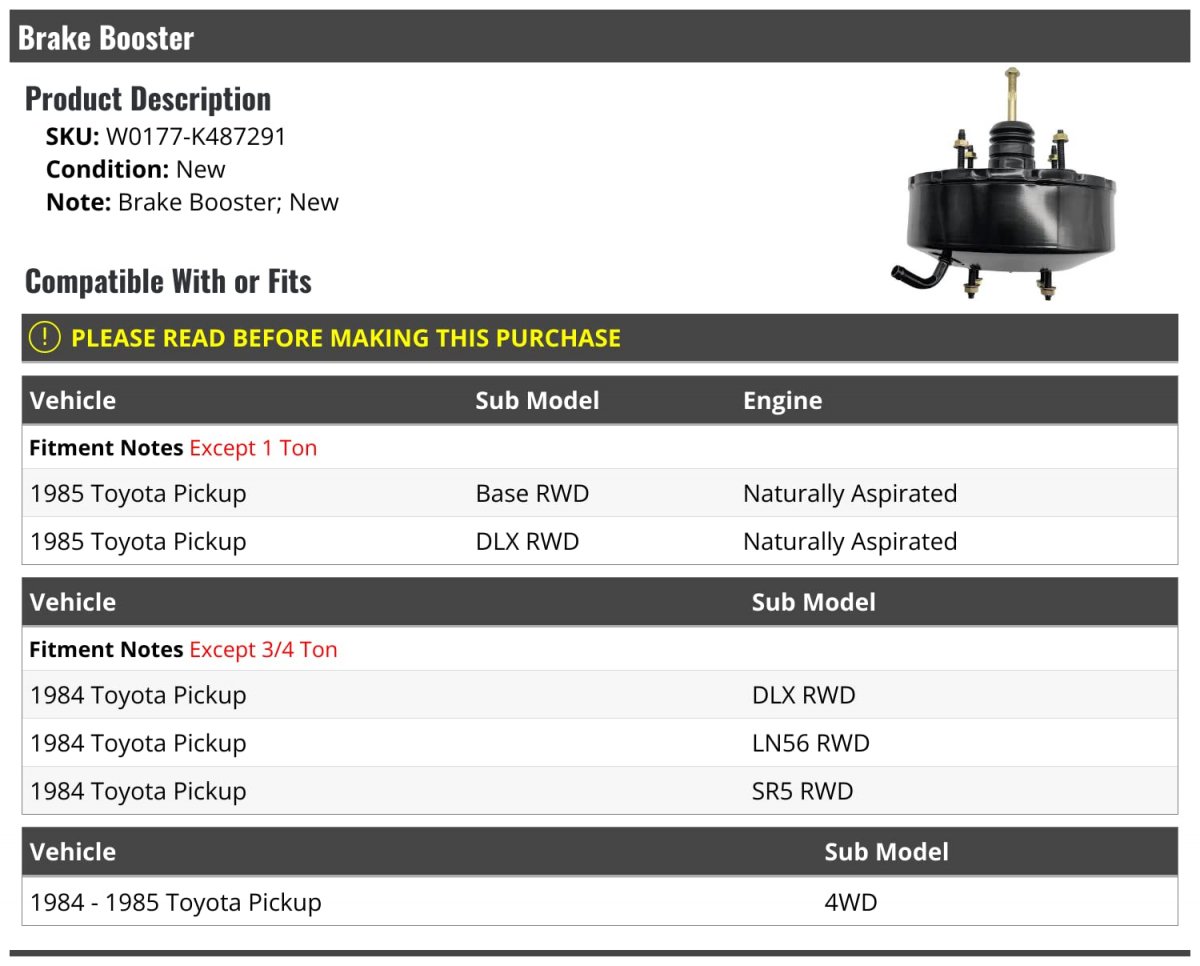Click the PLEASE READ BEFORE MAKING THIS PURCHASE banner
This screenshot has width=1200, height=966.
[x=600, y=338]
